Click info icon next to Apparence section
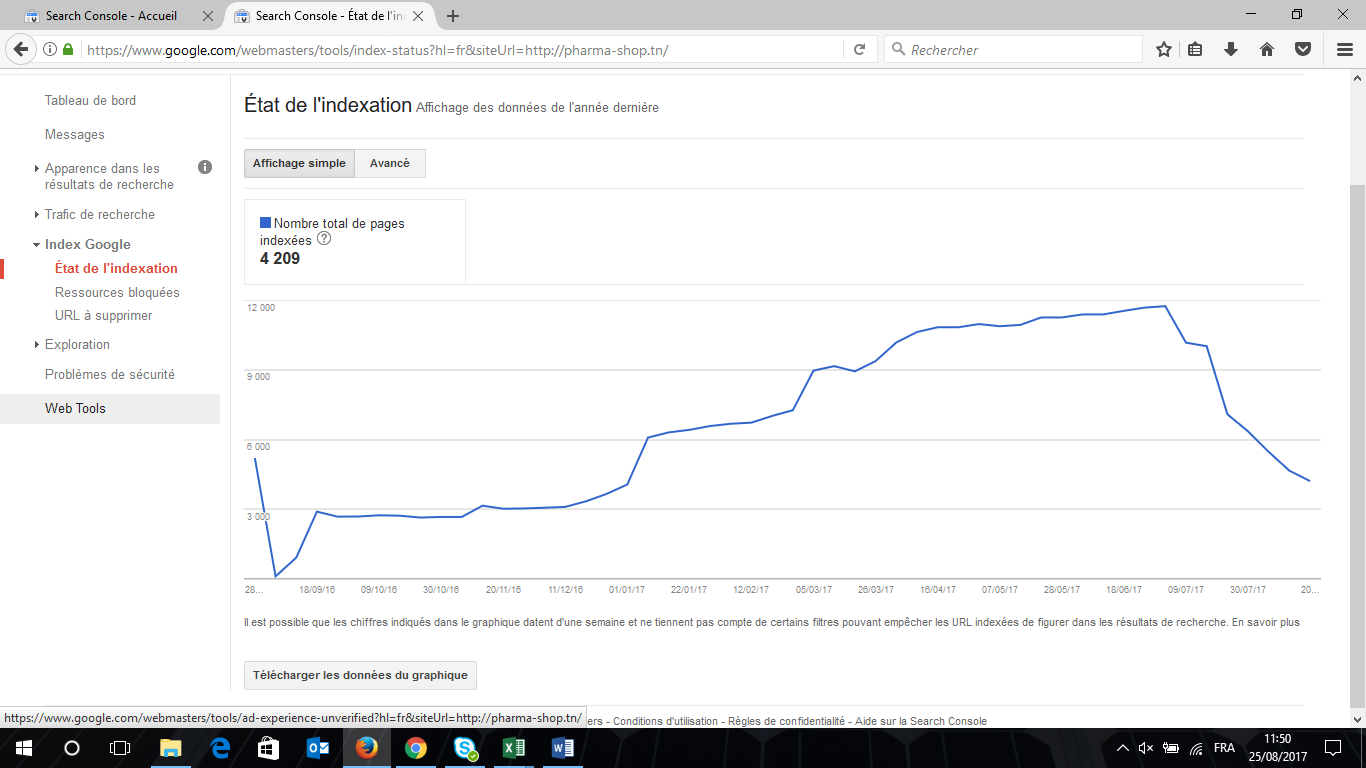This screenshot has height=768, width=1366. pos(205,167)
